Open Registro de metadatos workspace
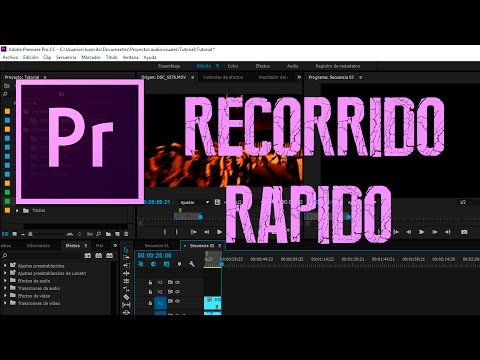Screen dimensions: 480x360 [338, 66]
